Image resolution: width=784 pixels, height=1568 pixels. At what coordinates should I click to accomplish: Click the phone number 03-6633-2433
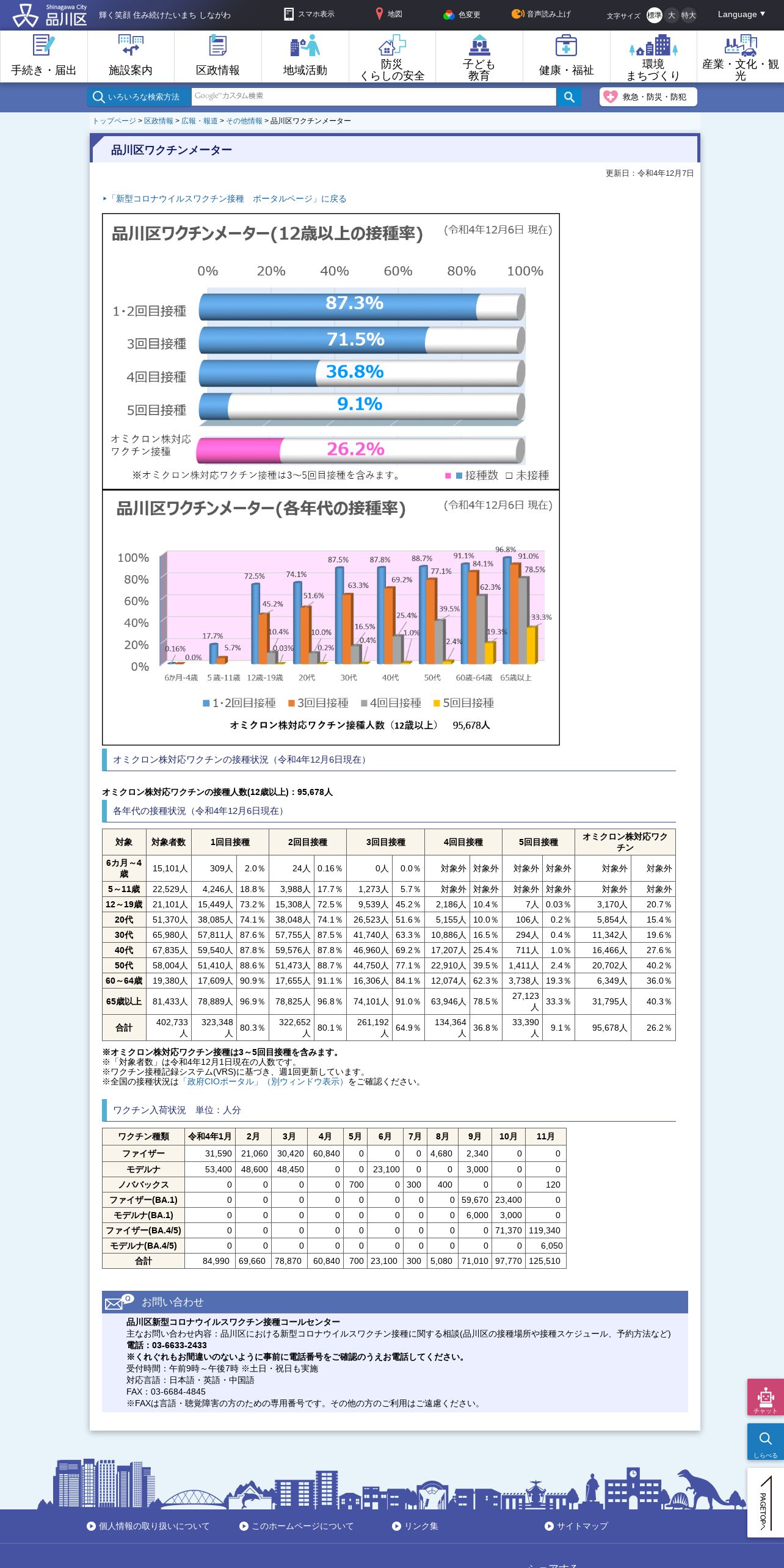click(x=180, y=1345)
